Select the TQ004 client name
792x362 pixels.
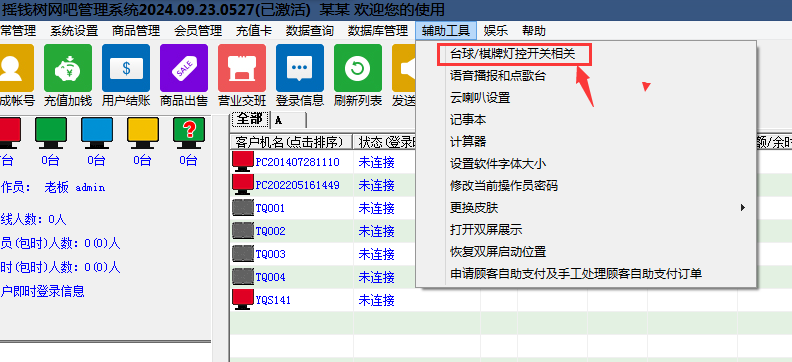point(270,278)
